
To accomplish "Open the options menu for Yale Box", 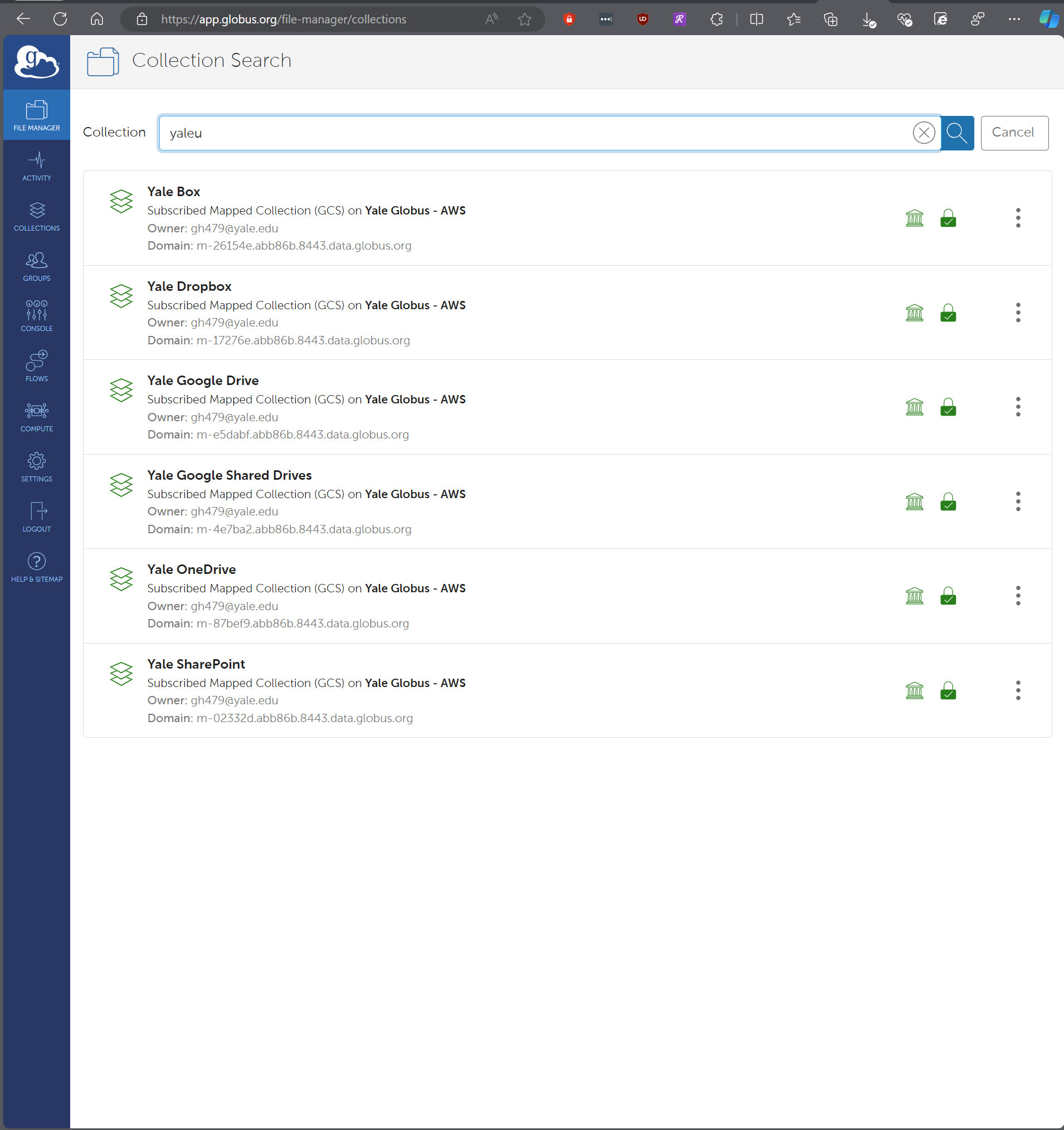I will pos(1017,218).
